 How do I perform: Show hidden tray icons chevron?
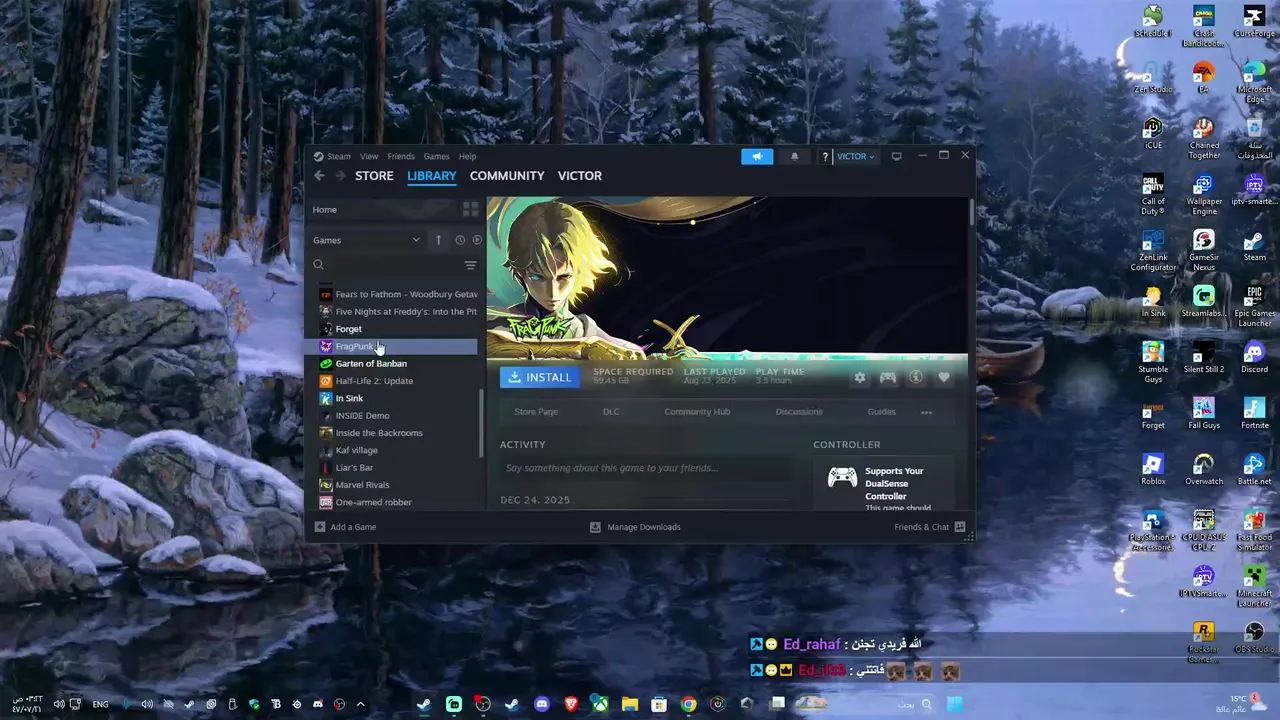[x=360, y=704]
